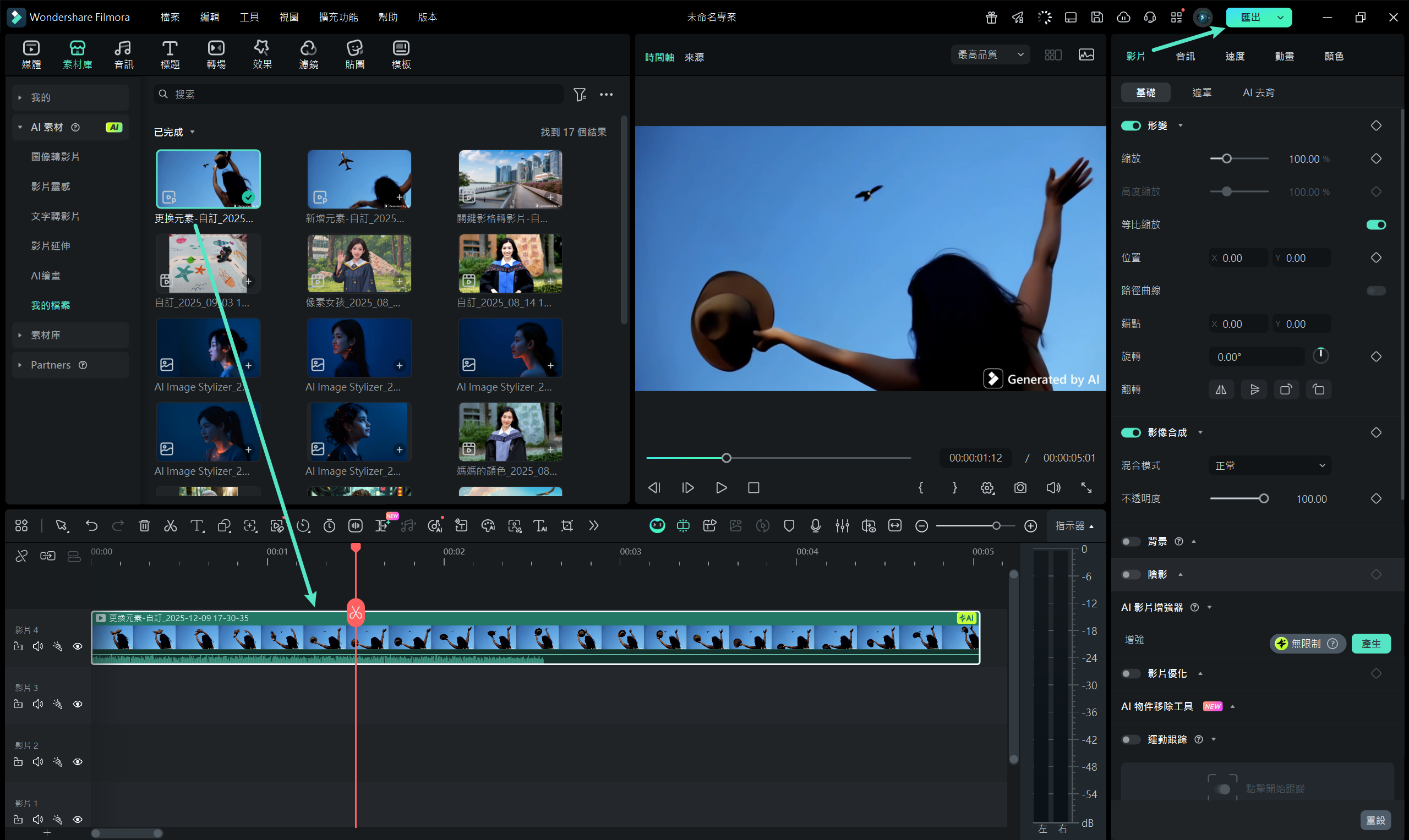Click the voiceover microphone icon
1409x840 pixels.
[x=815, y=526]
